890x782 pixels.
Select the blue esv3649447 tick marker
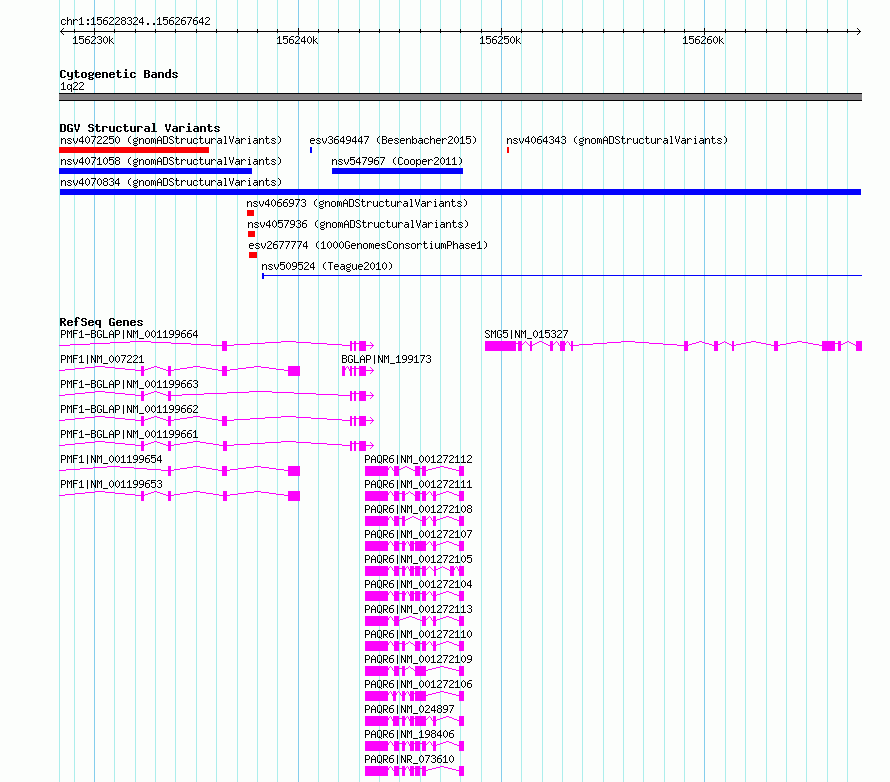click(311, 150)
